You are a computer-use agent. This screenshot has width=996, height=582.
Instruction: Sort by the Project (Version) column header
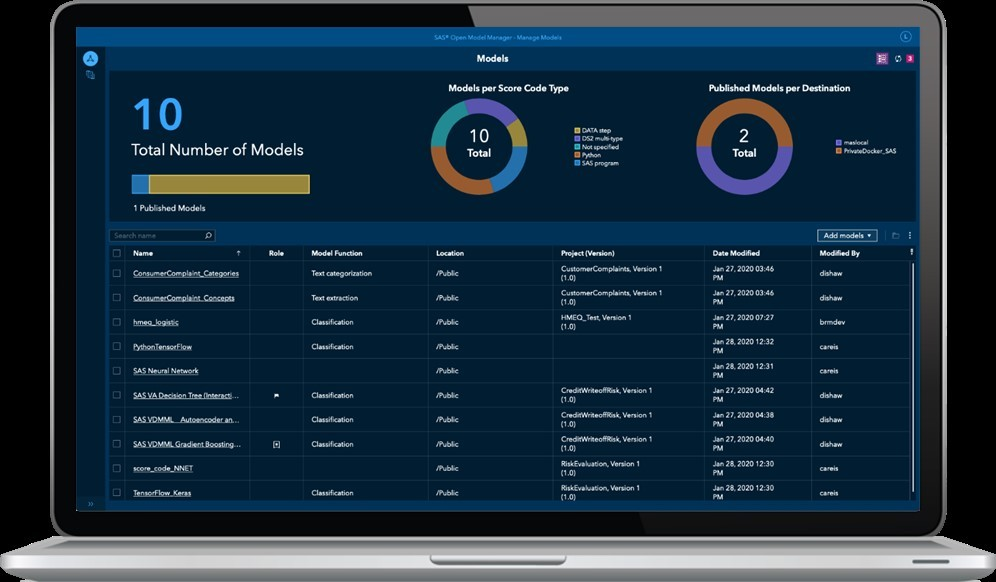click(587, 254)
